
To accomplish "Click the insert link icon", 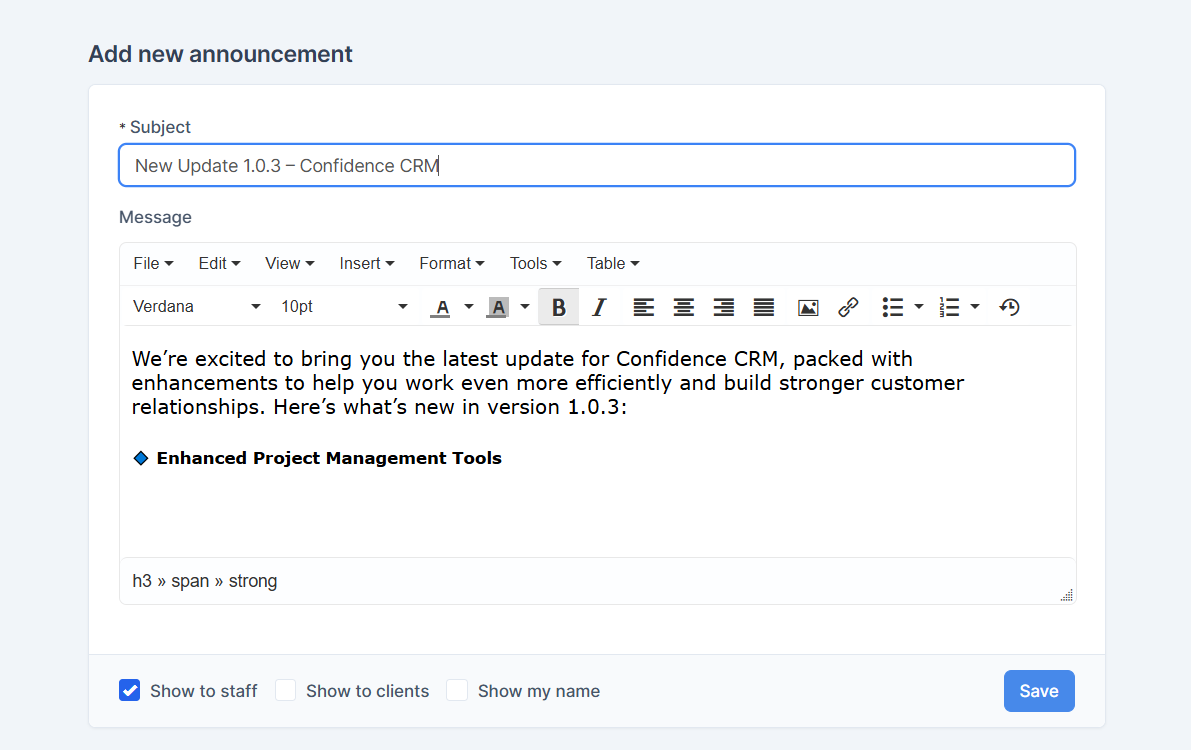I will tap(848, 307).
